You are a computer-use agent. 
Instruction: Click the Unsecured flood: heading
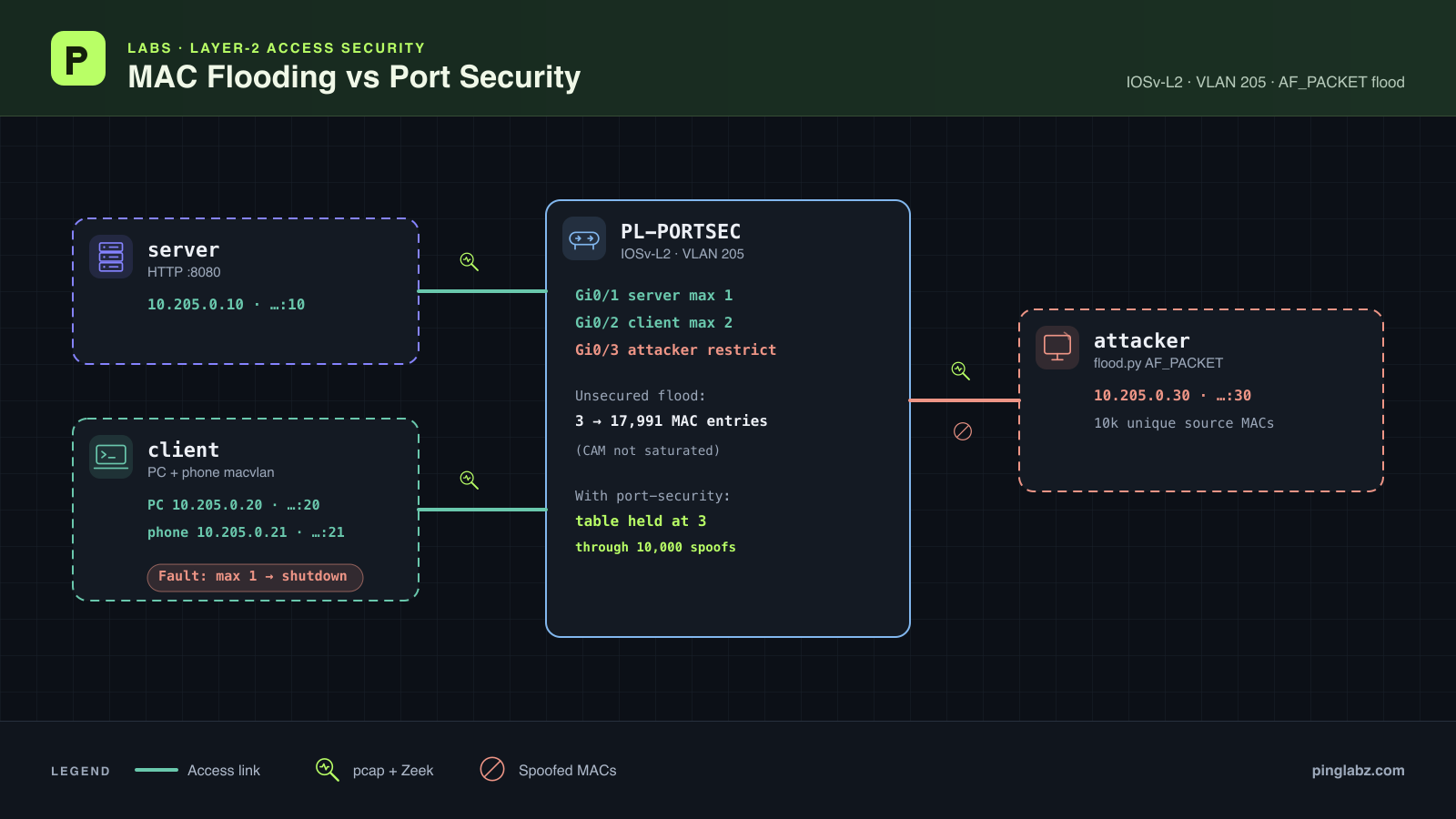[641, 396]
